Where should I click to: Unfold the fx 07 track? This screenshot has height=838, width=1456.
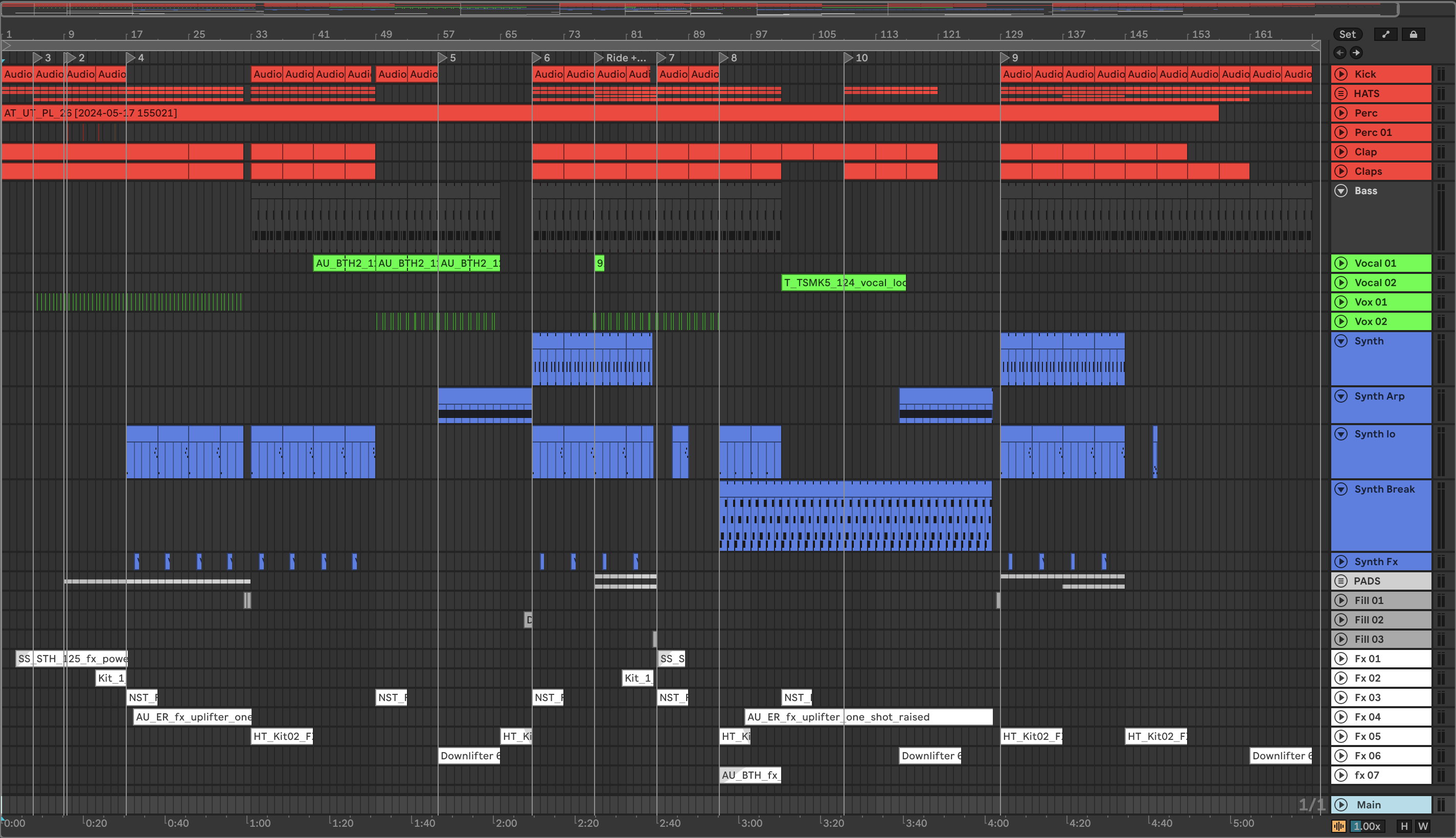(x=1341, y=775)
